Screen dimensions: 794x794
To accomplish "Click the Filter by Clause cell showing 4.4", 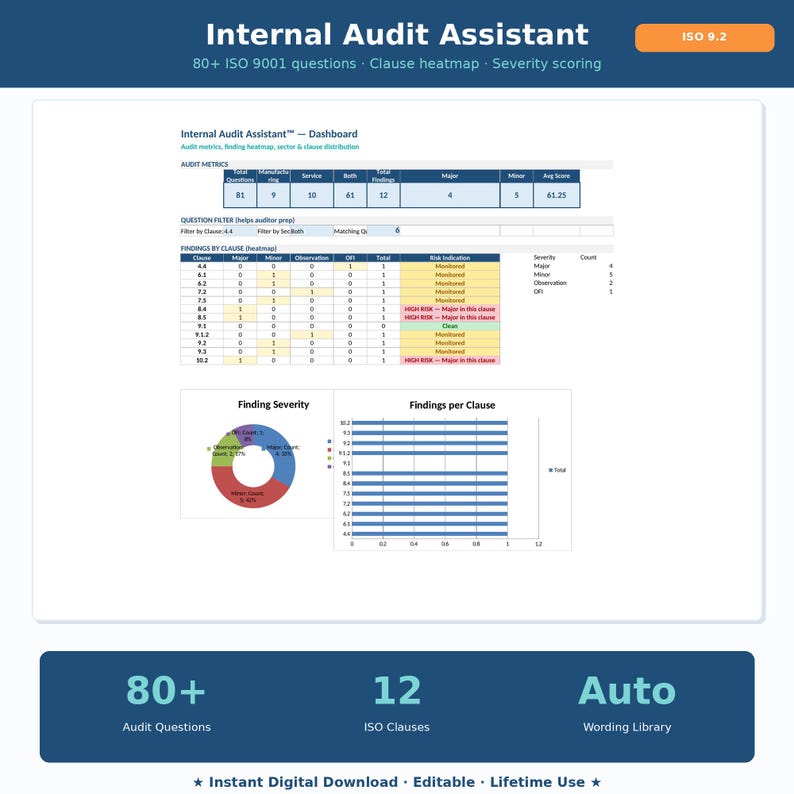I will click(x=240, y=231).
